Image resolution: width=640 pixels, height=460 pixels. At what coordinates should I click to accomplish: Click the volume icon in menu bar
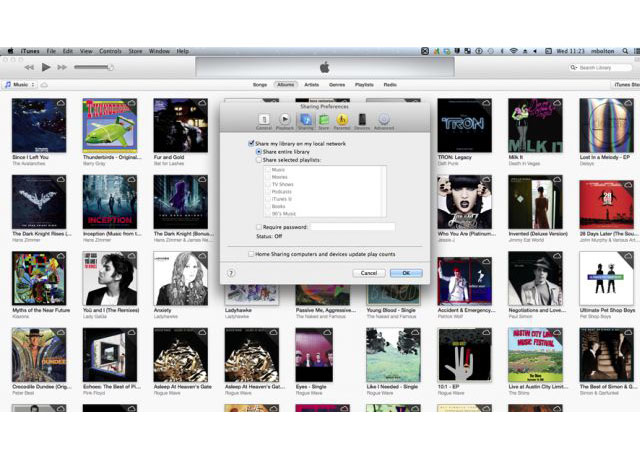535,51
